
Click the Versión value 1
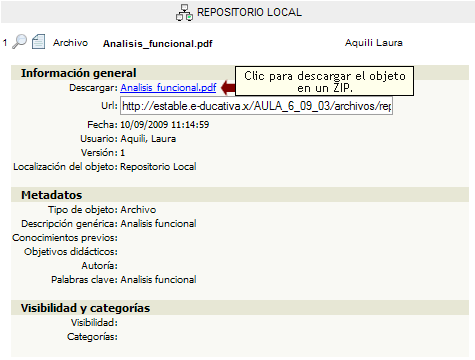122,153
